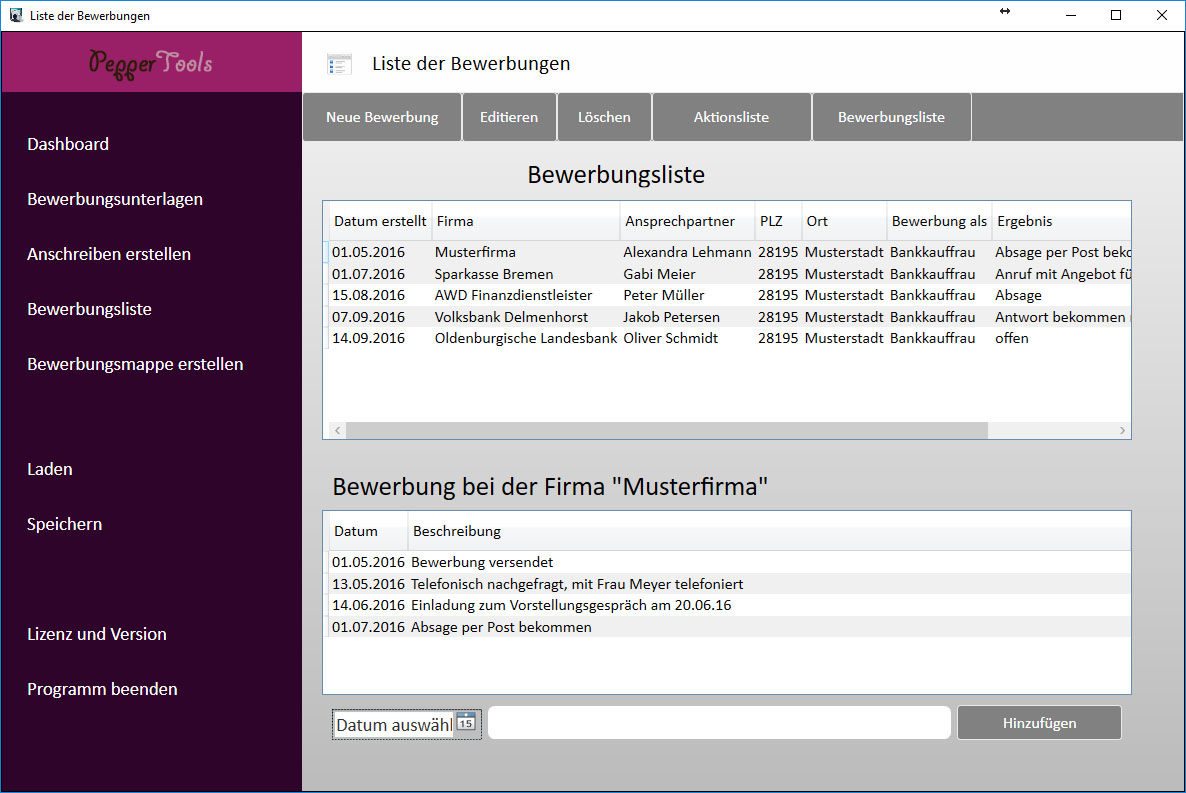Click the scrollbar left arrow in the Bewerbungsliste

(x=337, y=430)
